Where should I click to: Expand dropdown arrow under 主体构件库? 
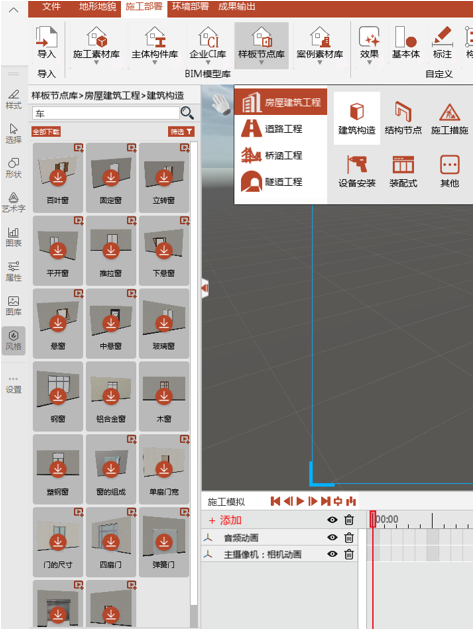point(155,63)
